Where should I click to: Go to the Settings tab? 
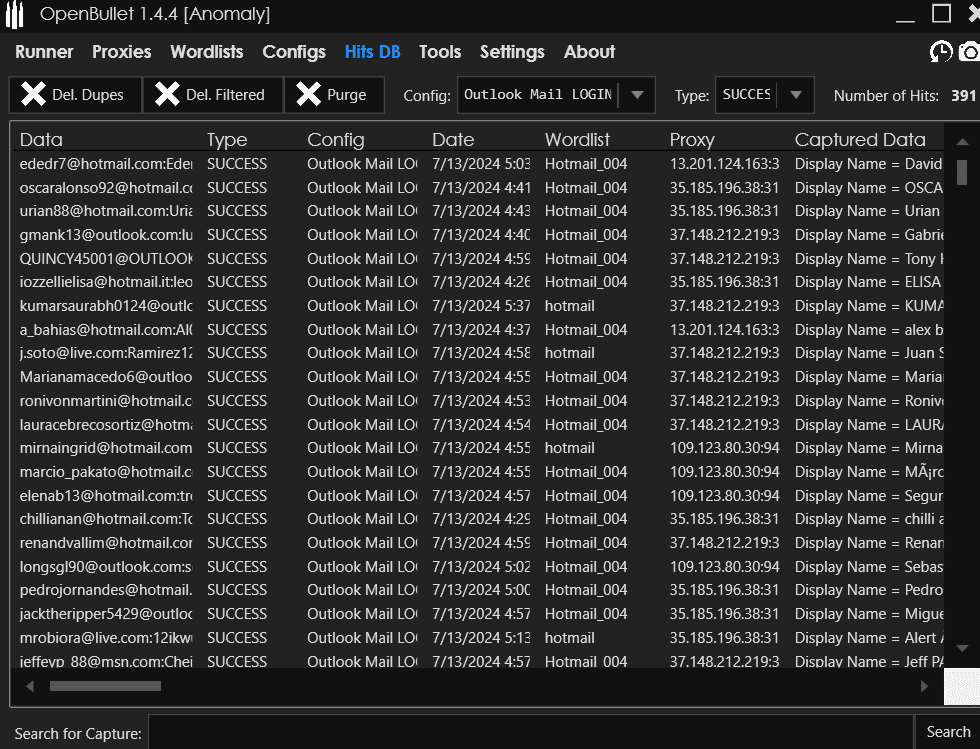[x=512, y=52]
